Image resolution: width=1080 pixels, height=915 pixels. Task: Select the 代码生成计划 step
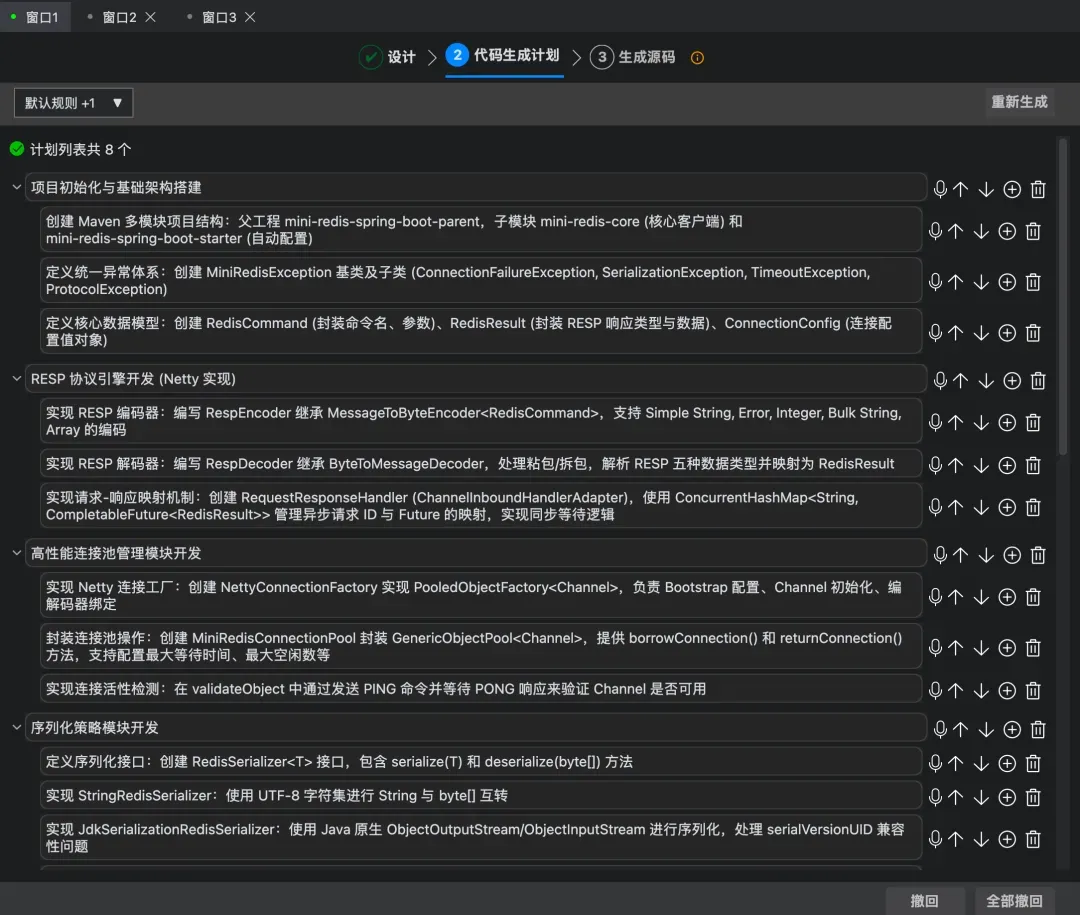point(503,56)
